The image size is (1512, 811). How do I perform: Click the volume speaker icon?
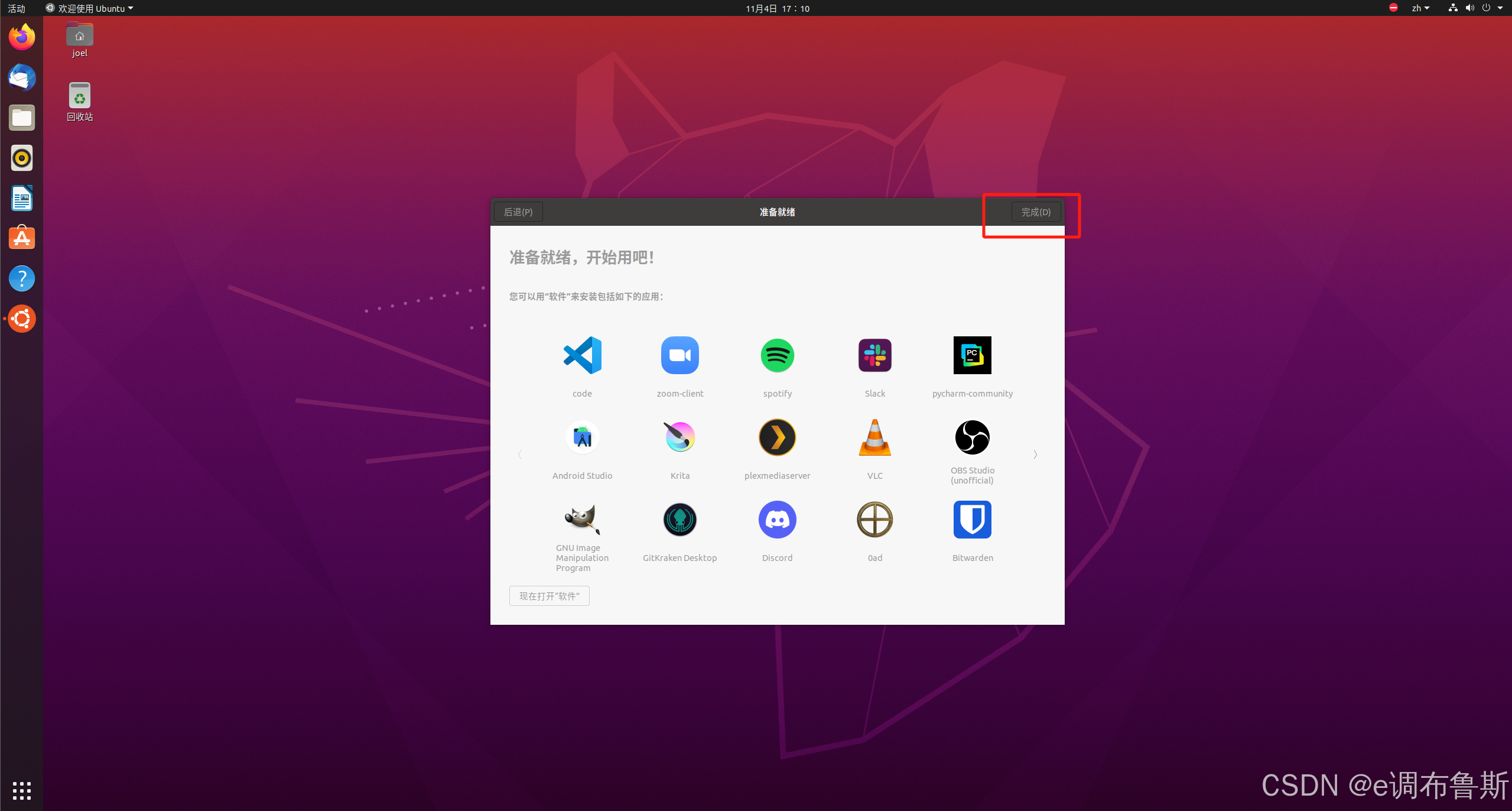click(x=1469, y=8)
